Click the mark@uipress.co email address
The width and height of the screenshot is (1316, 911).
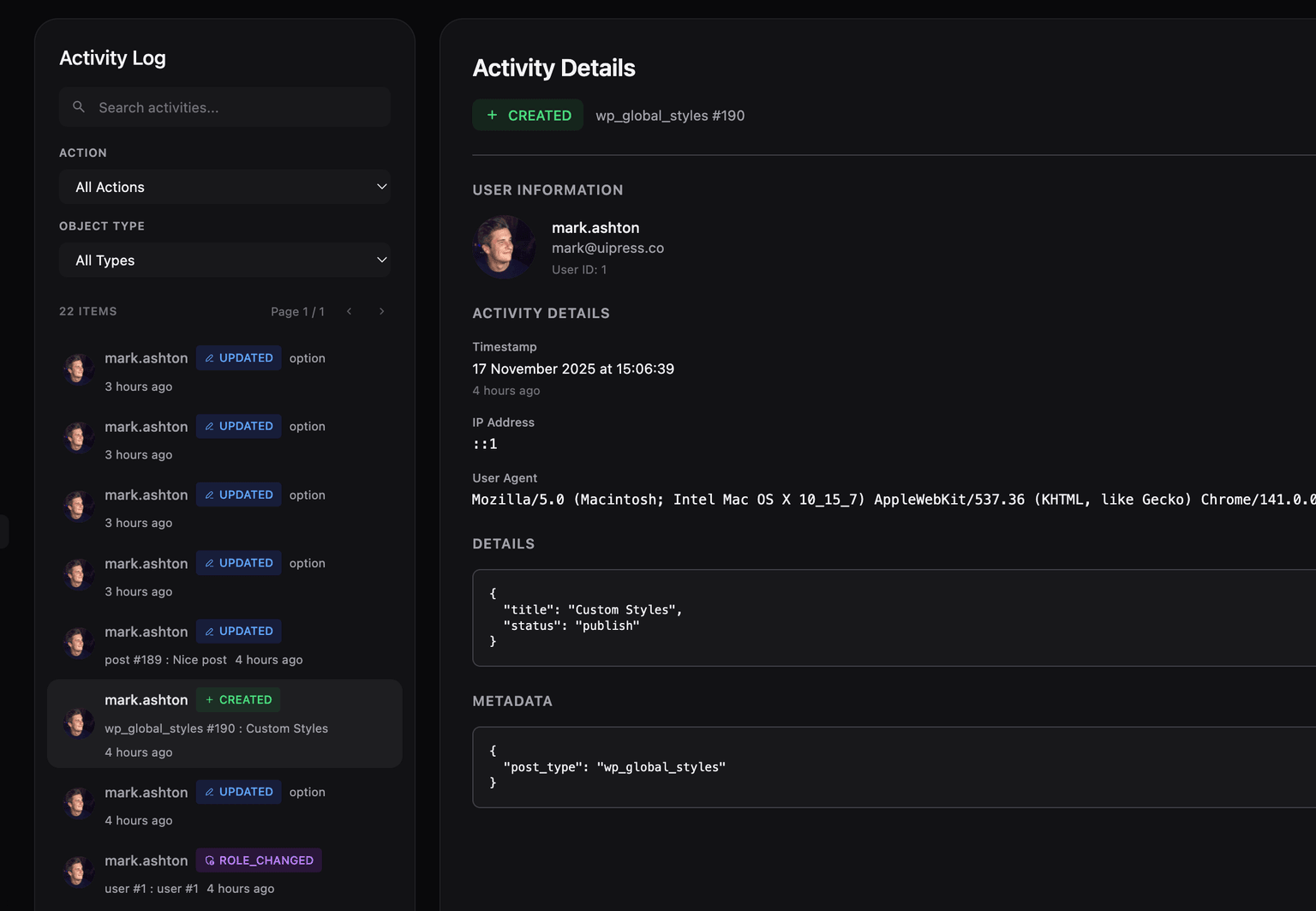(607, 248)
